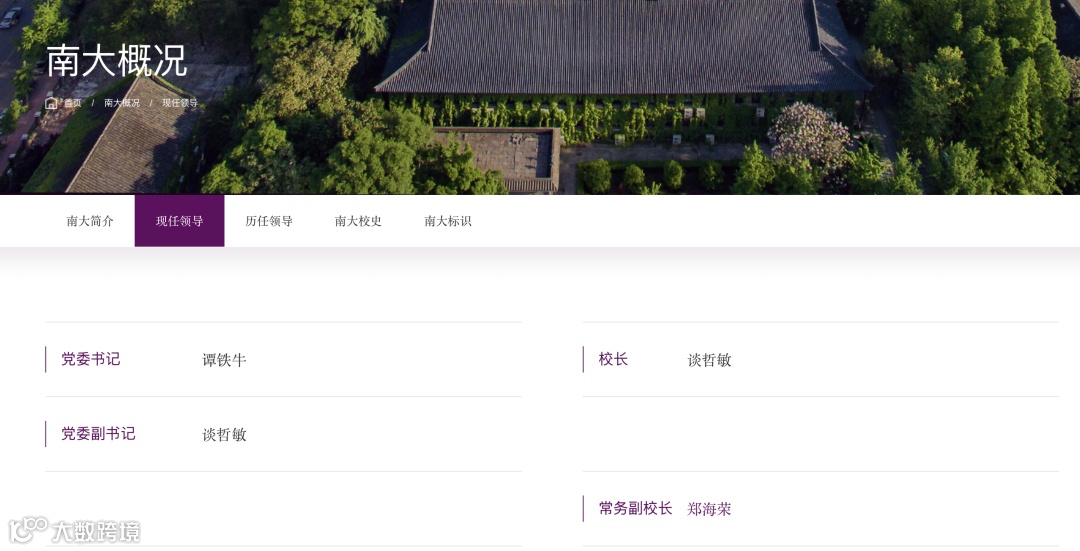Screen dimensions: 1080x551
Task: Go to 南大校史 tab
Action: (x=358, y=221)
